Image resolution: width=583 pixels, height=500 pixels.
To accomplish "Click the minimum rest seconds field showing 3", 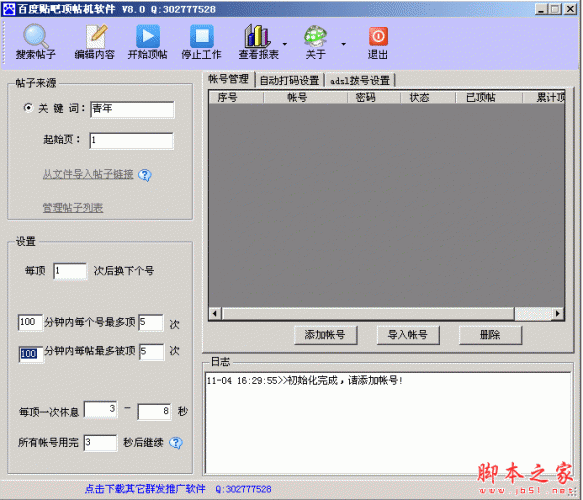I will [101, 409].
